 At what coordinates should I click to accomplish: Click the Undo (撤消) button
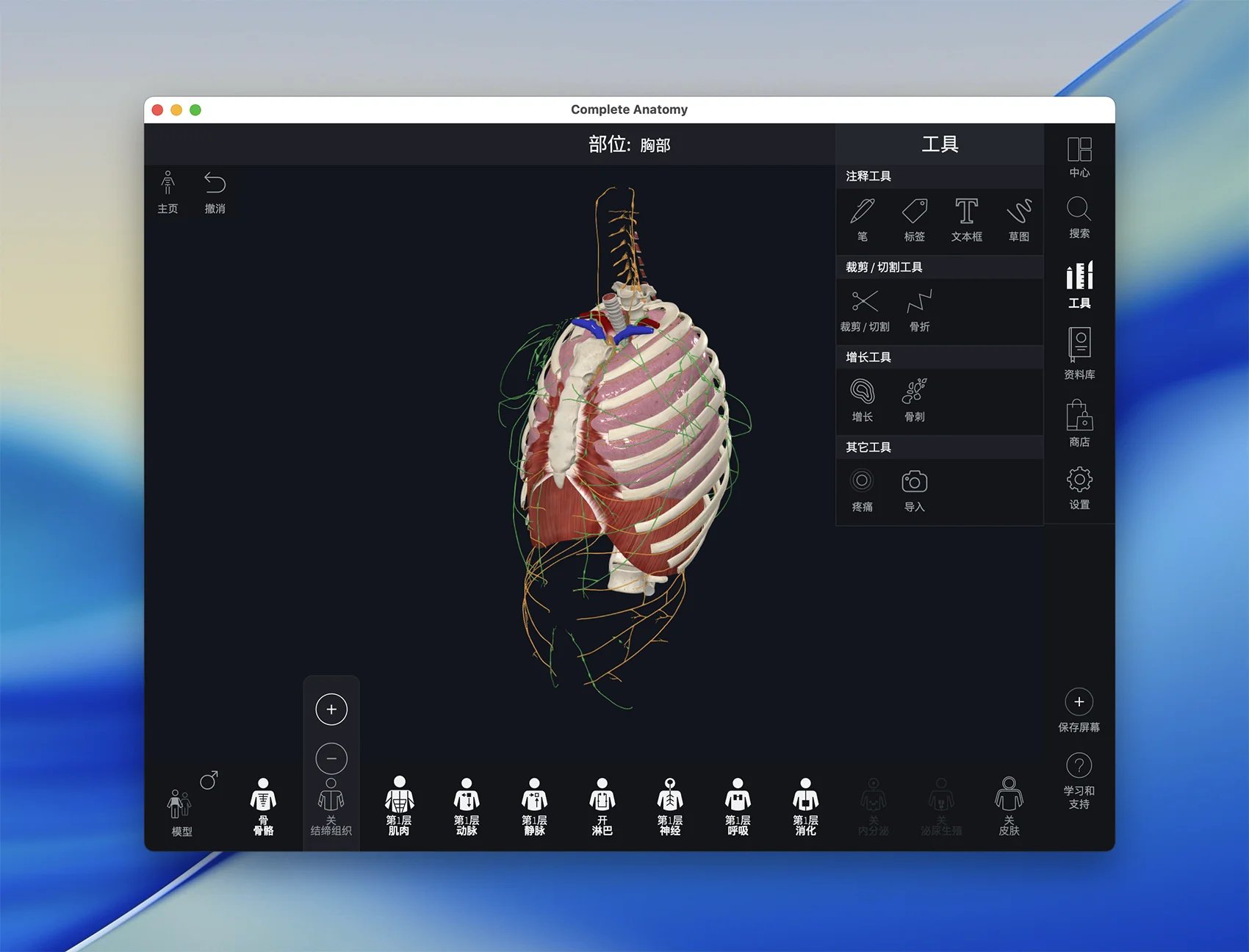point(215,192)
